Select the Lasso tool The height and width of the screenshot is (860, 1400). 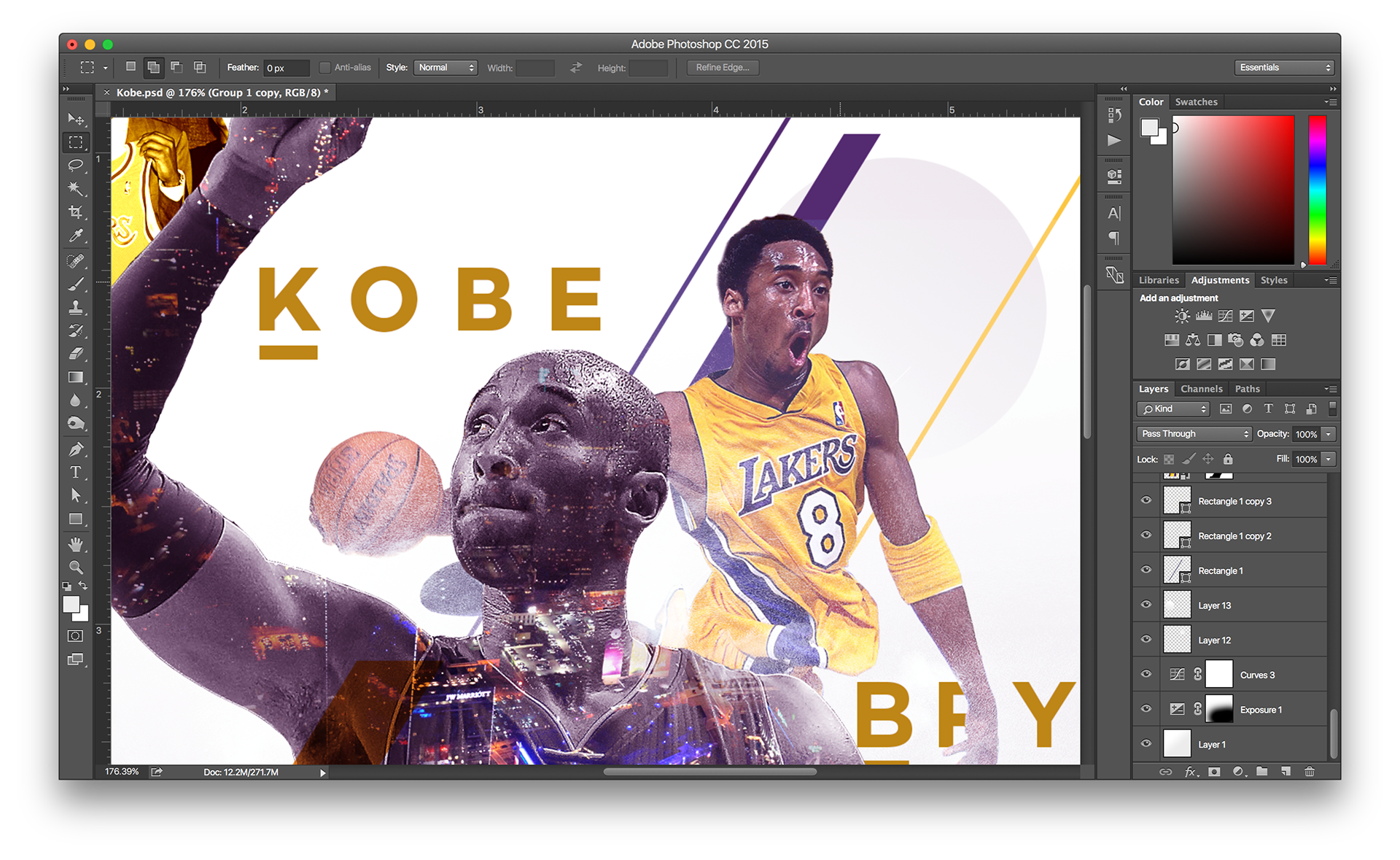coord(76,166)
